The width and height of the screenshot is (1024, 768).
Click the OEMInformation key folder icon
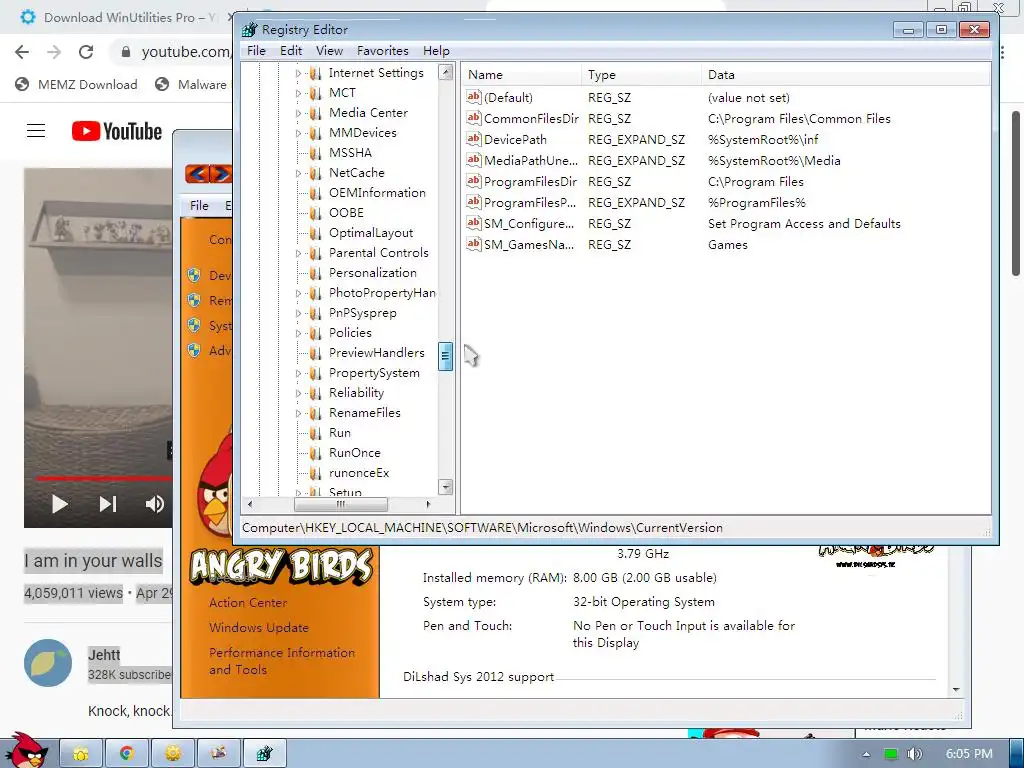point(315,193)
